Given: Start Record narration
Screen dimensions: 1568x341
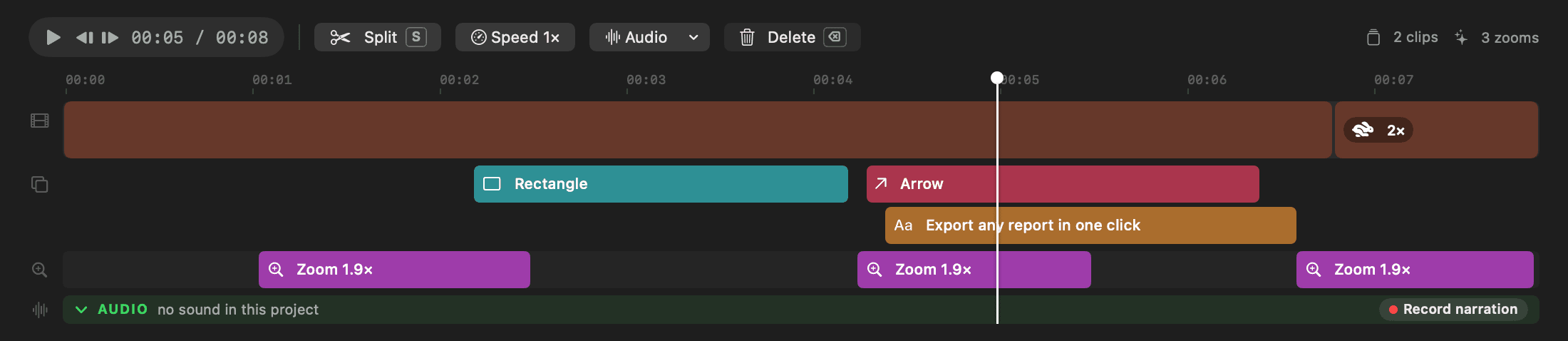Looking at the screenshot, I should tap(1453, 310).
